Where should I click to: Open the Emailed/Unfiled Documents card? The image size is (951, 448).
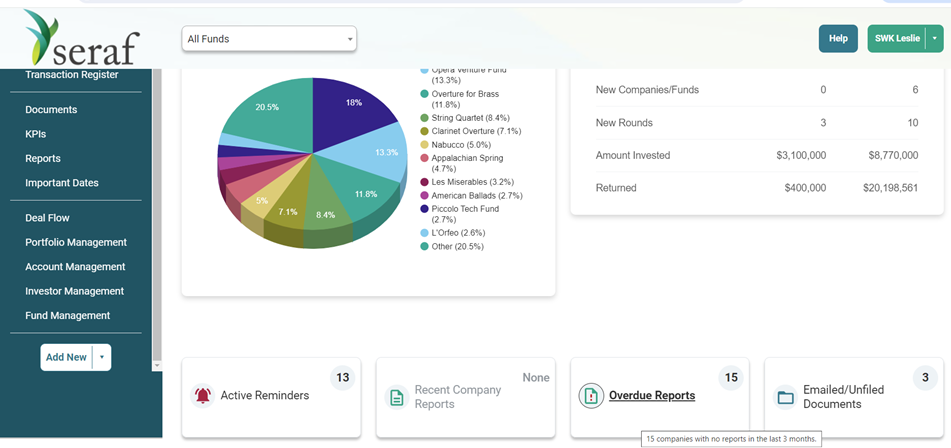click(855, 397)
